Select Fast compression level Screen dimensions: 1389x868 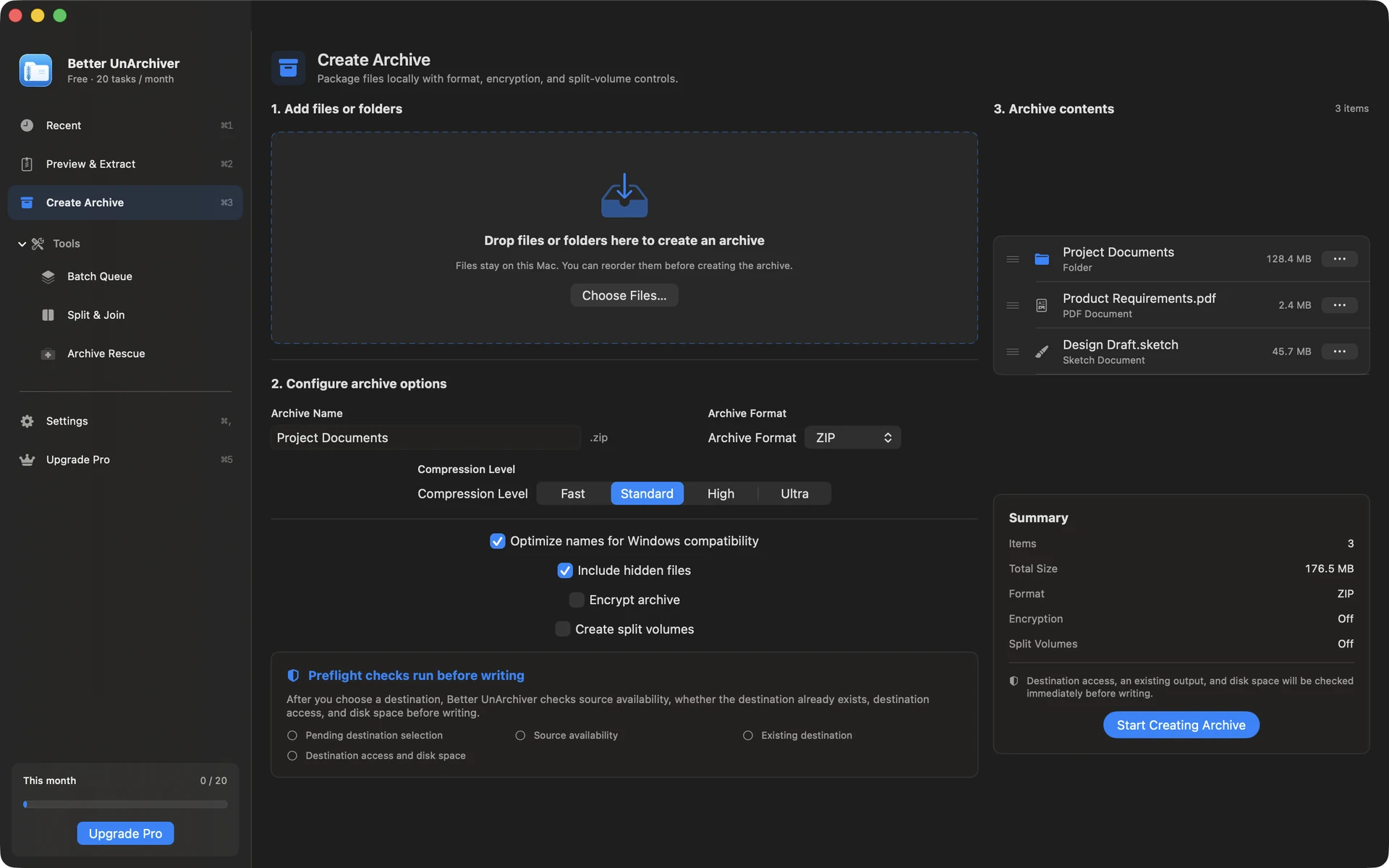(x=573, y=493)
